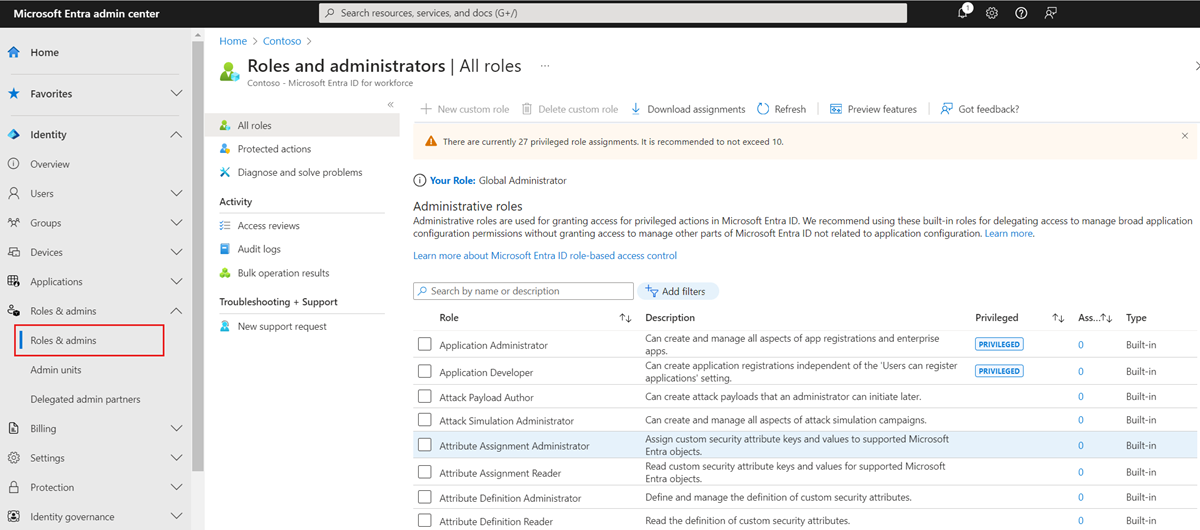Open Preview features icon in toolbar
The height and width of the screenshot is (530, 1200).
[836, 109]
